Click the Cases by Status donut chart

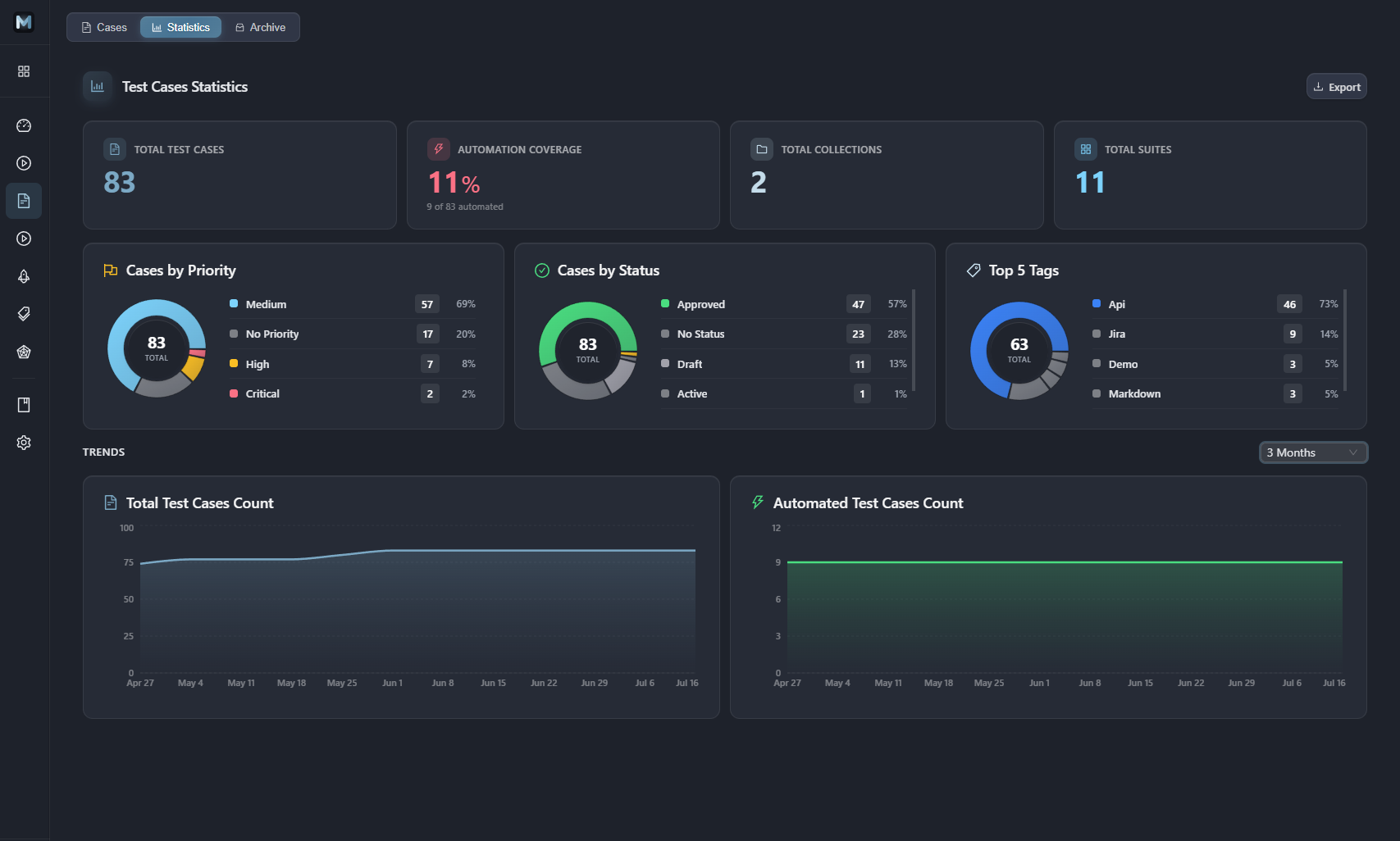588,351
